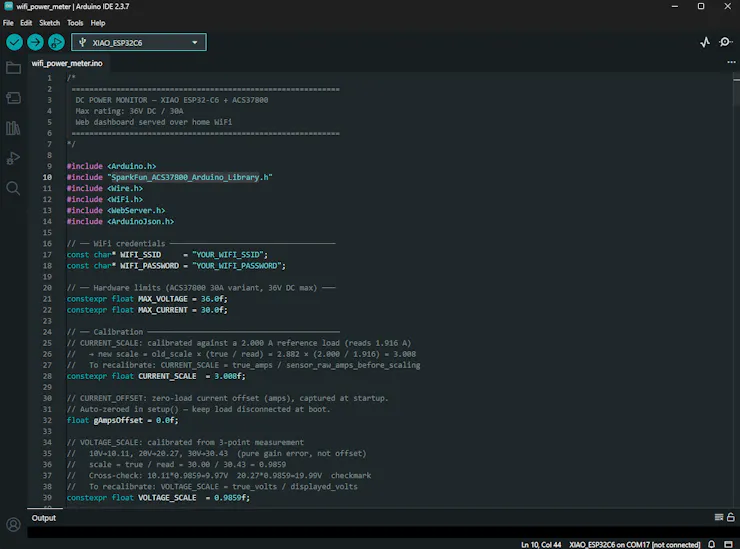Open the editor tab ellipsis menu
The image size is (740, 549).
pos(731,62)
